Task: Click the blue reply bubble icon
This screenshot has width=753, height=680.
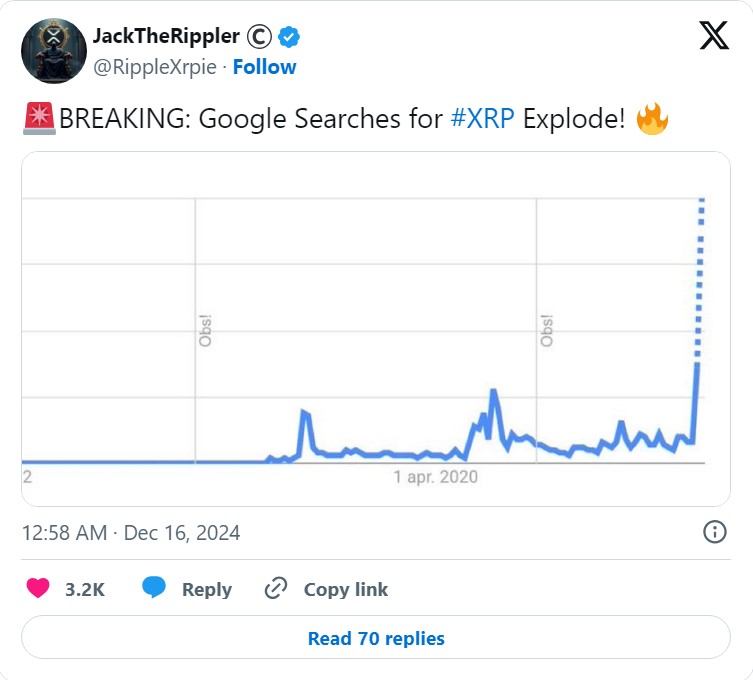Action: click(x=154, y=589)
